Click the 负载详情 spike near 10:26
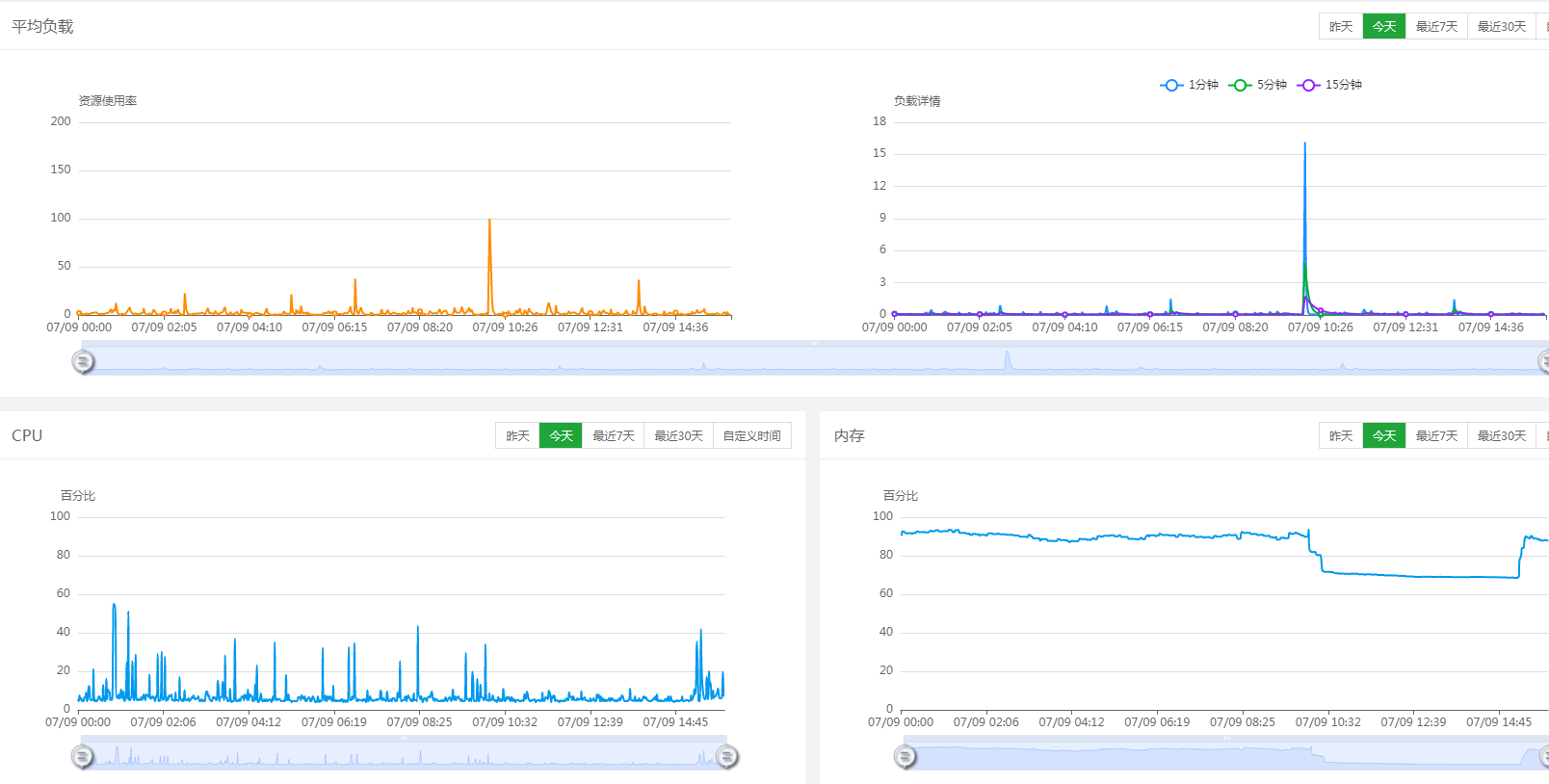 tap(1305, 144)
